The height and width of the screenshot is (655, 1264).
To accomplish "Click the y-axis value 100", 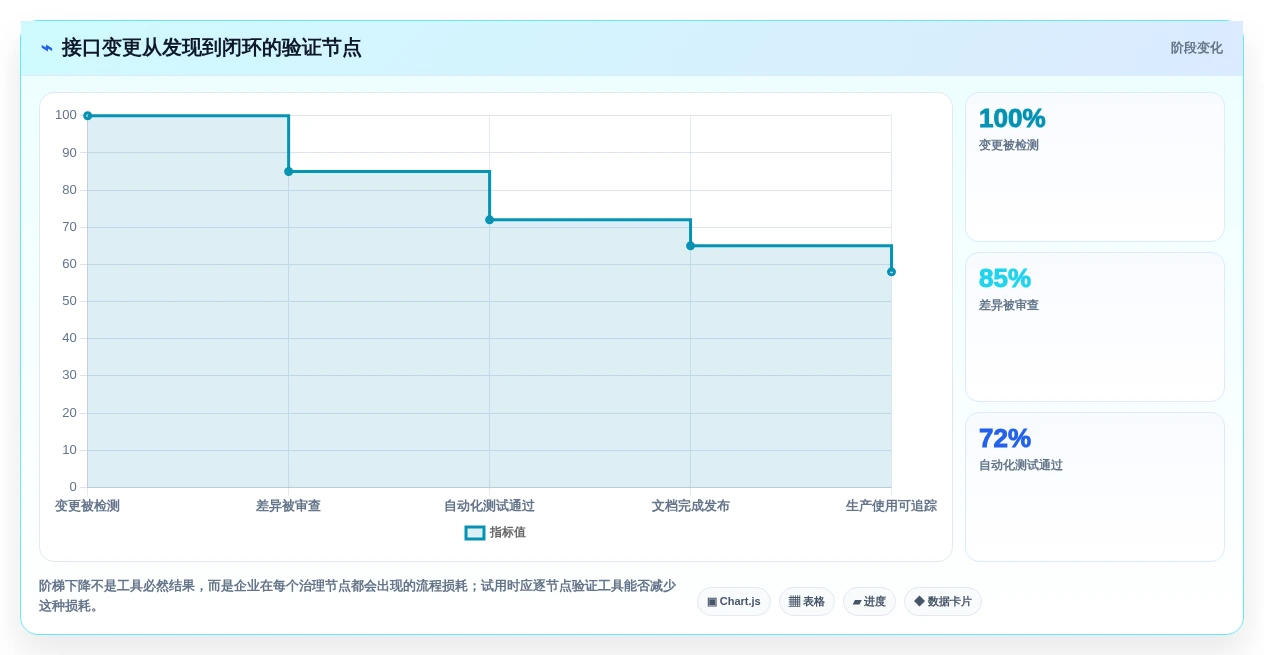I will (66, 115).
